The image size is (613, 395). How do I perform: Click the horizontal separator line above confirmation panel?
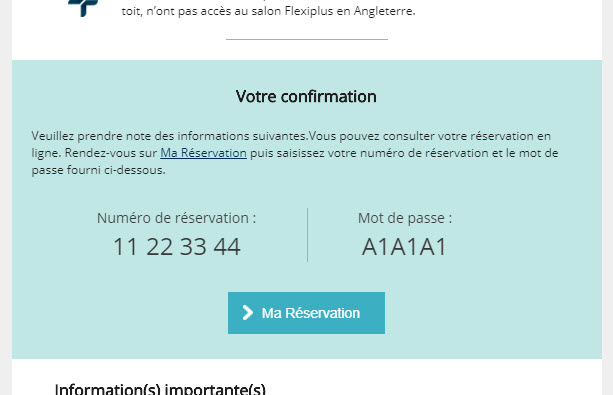(x=307, y=39)
